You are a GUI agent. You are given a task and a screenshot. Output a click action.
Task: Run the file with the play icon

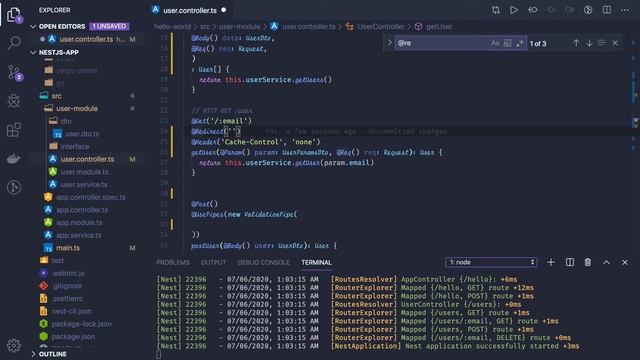(514, 10)
